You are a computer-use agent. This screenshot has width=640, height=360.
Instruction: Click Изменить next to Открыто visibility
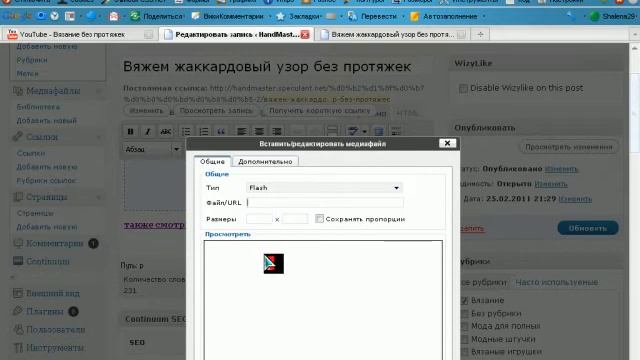tap(551, 184)
